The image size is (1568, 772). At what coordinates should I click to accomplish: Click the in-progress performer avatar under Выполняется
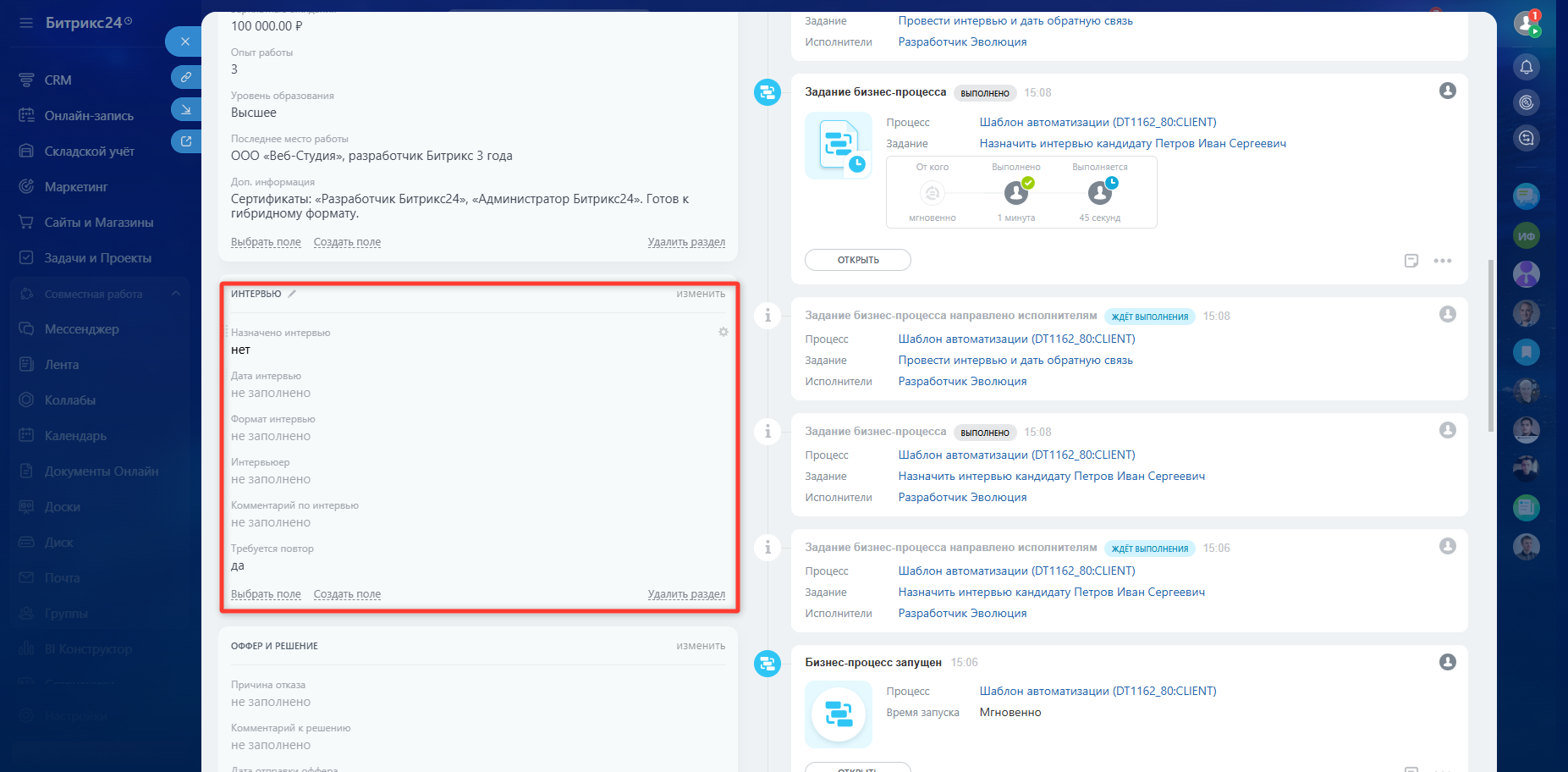[x=1100, y=193]
